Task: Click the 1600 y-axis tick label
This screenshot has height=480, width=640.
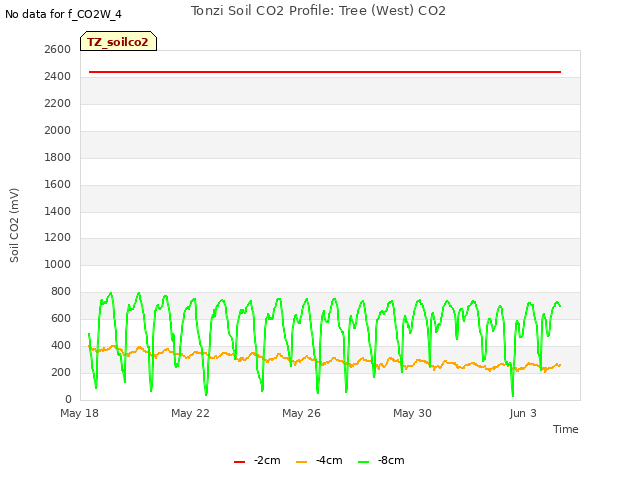Action: point(58,184)
